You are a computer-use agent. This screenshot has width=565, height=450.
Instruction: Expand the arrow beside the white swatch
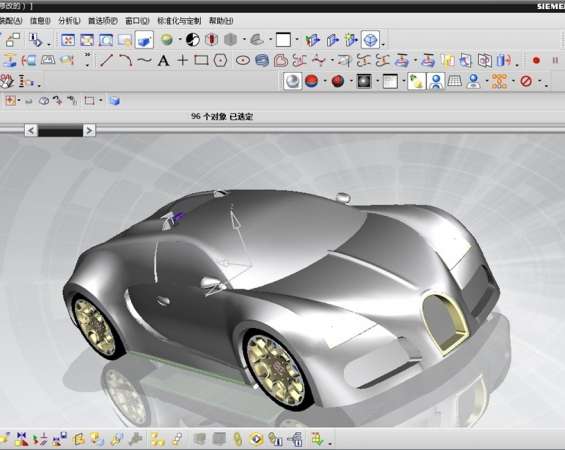[x=297, y=40]
